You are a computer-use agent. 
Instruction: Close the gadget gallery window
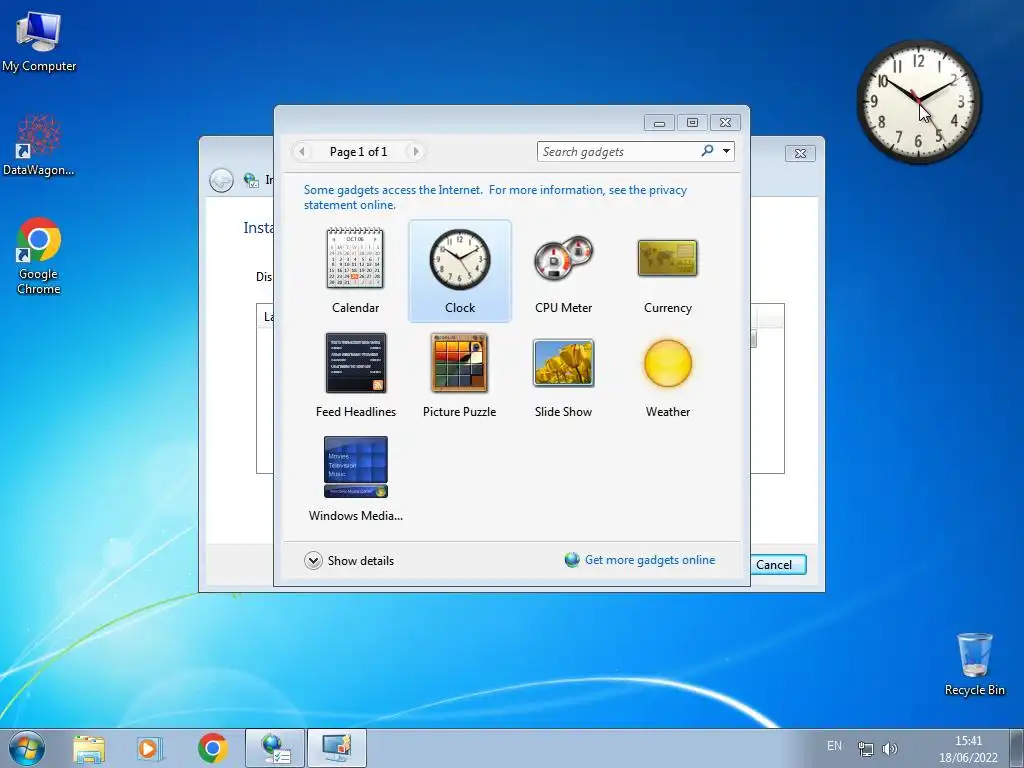tap(725, 123)
